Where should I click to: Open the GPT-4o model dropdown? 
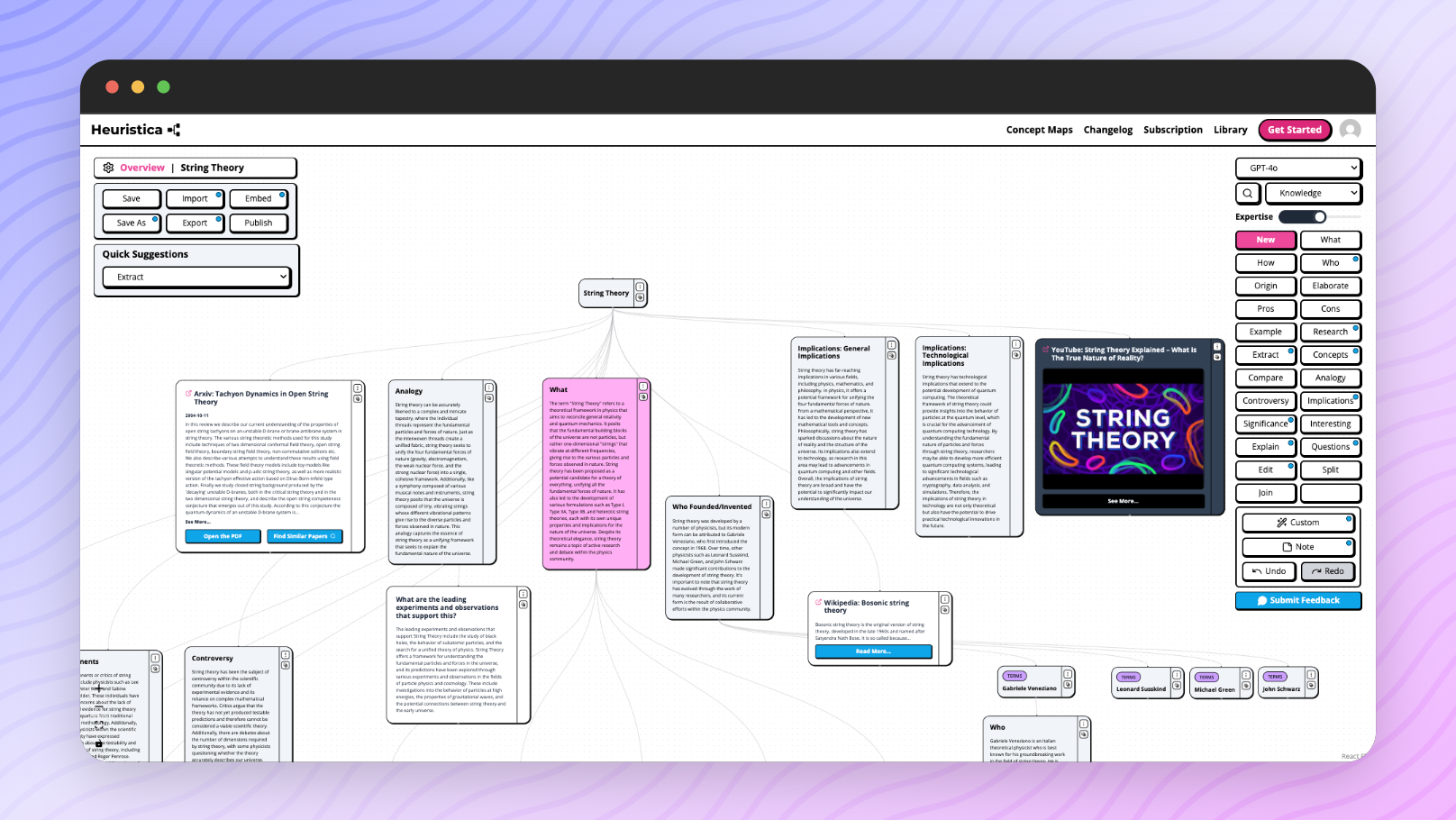tap(1298, 168)
